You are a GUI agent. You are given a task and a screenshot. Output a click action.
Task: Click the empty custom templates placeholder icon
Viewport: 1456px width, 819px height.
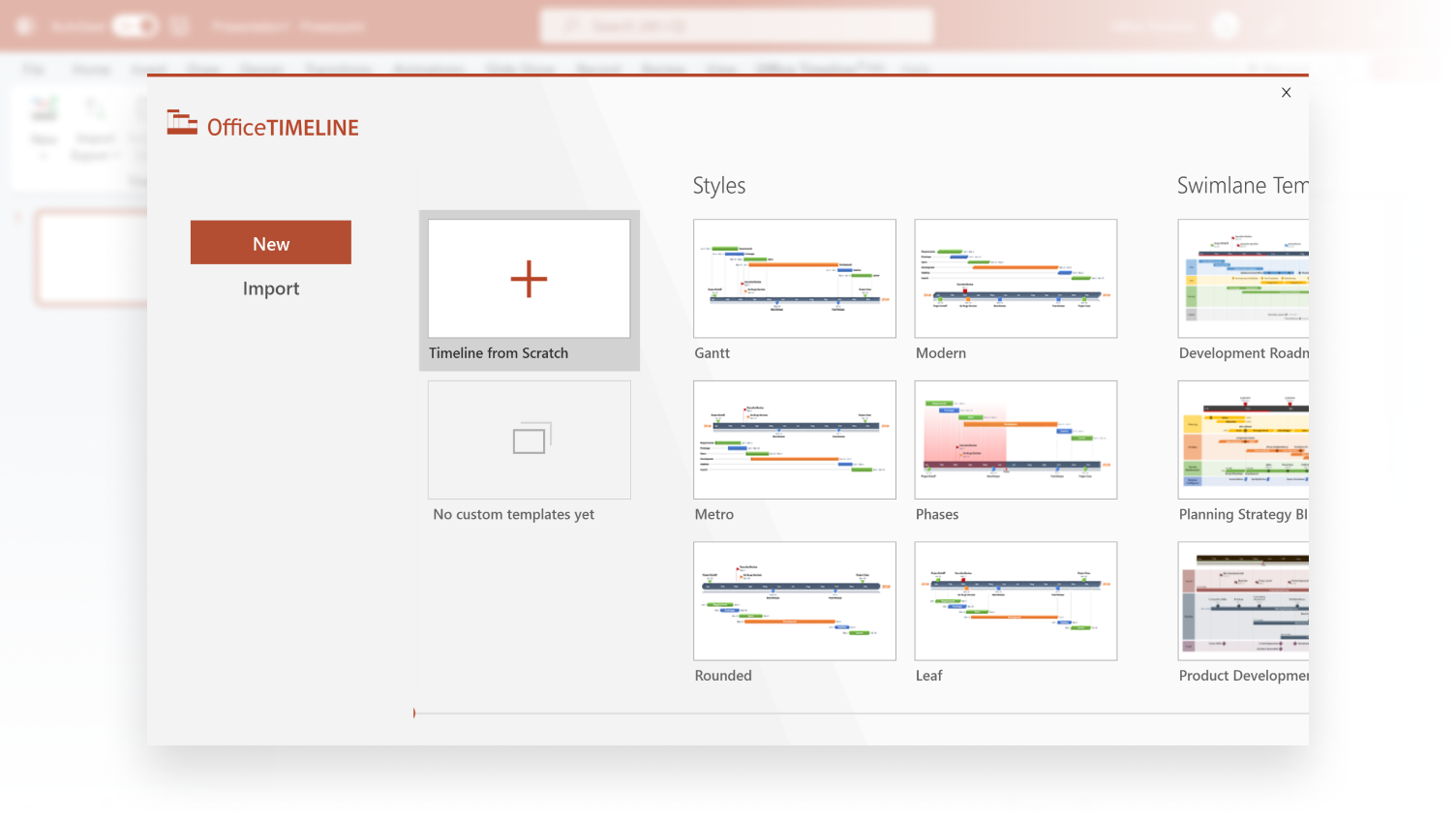click(x=529, y=439)
